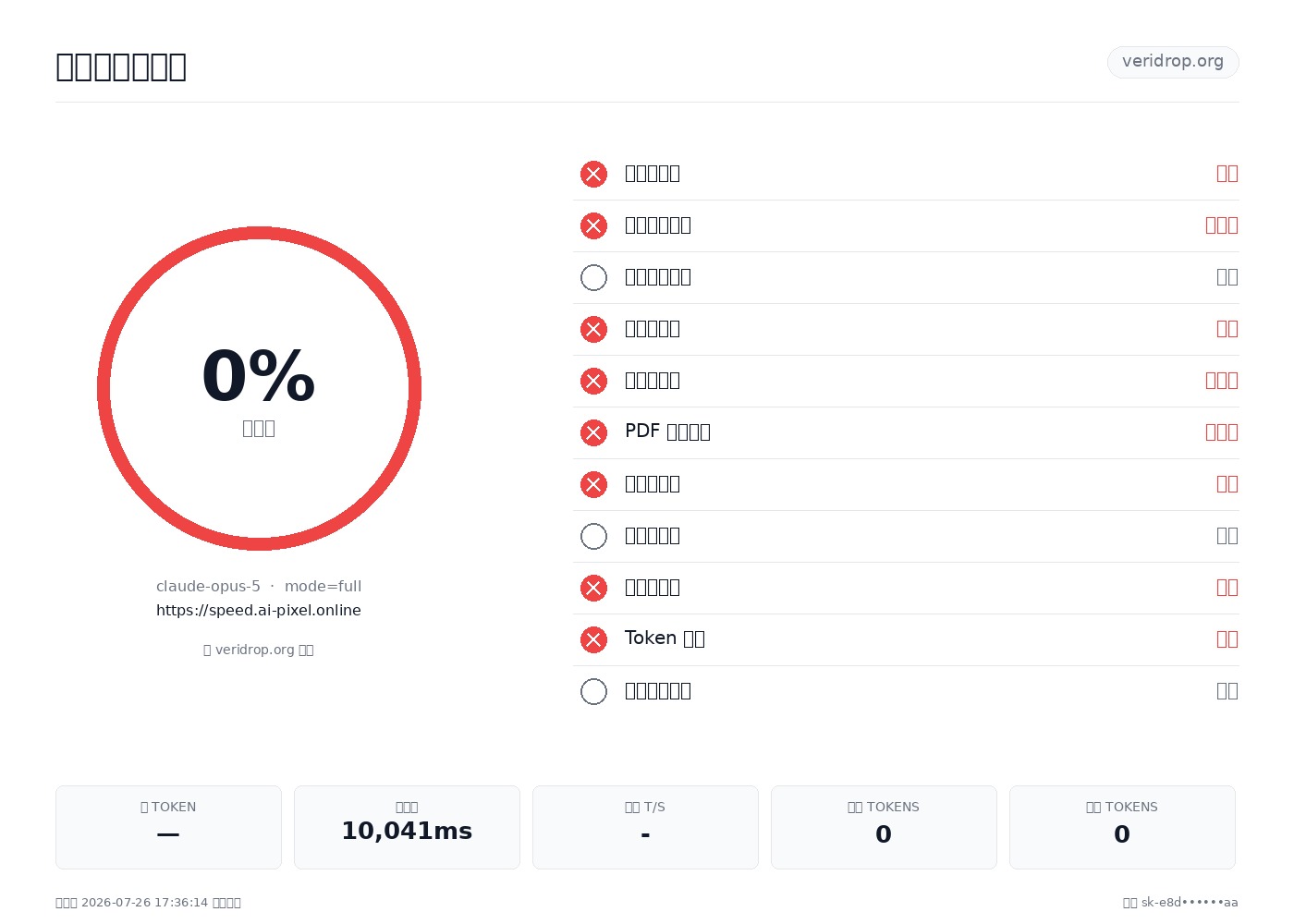Open the https://speed.ai-pixel.online link

pyautogui.click(x=259, y=610)
